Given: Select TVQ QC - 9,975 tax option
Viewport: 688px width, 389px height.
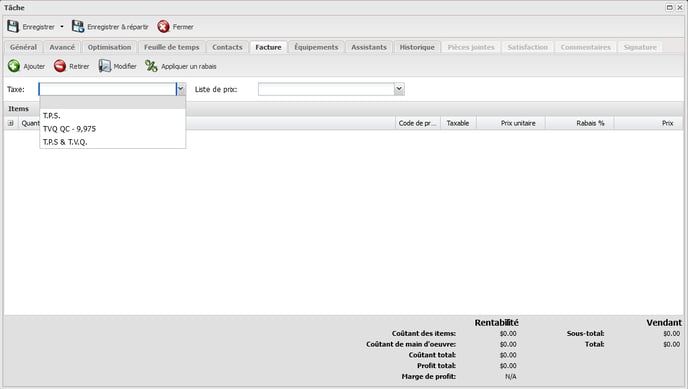Looking at the screenshot, I should tap(113, 128).
